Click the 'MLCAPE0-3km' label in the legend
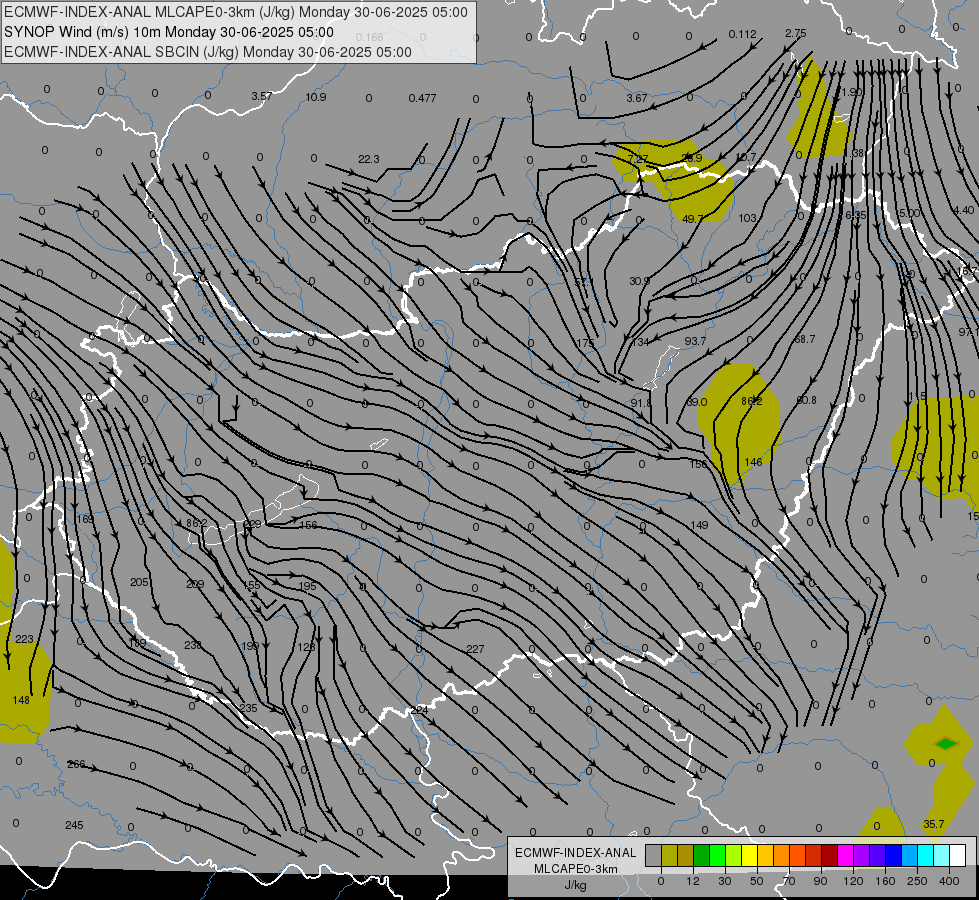 [576, 869]
